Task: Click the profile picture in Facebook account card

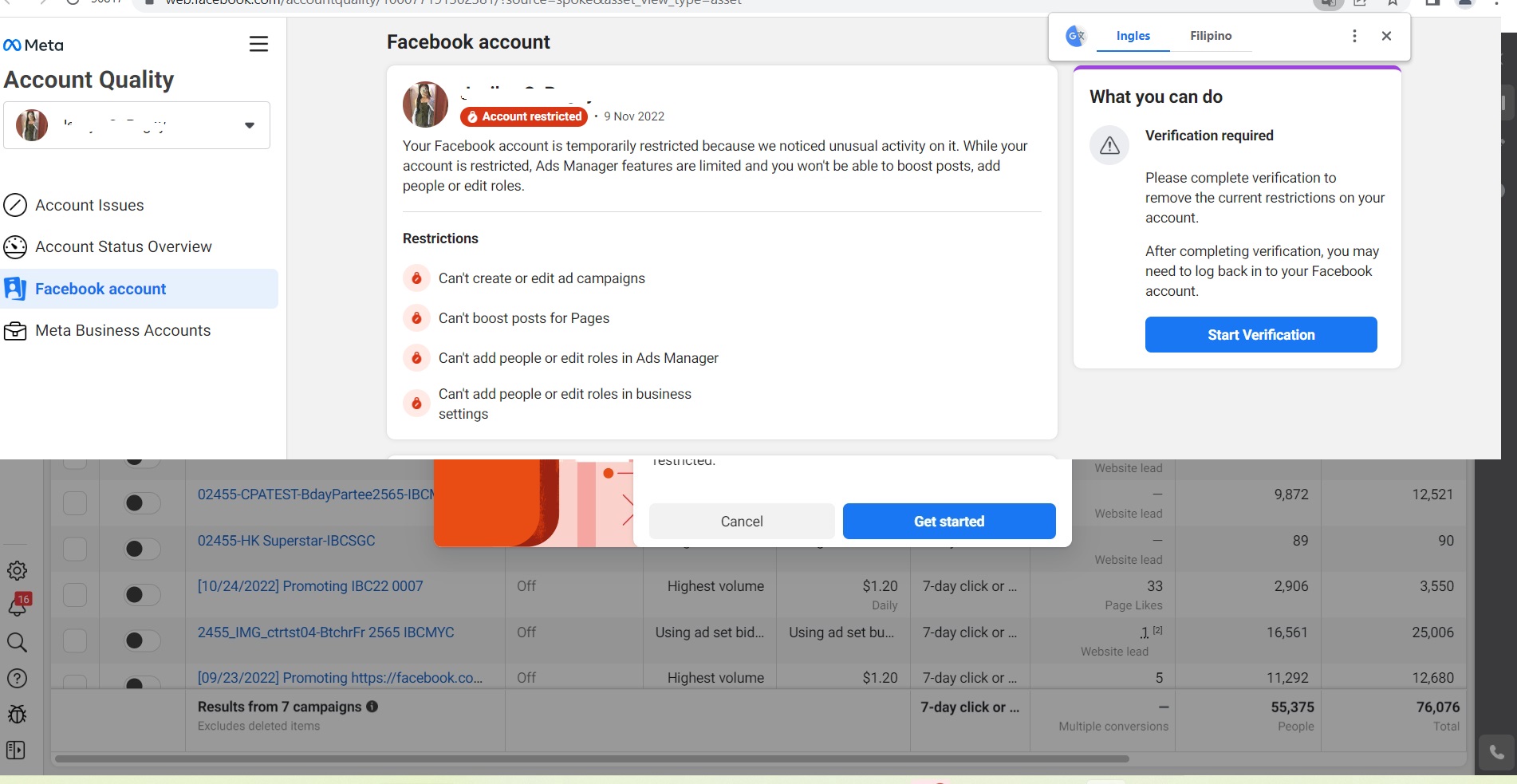Action: (425, 104)
